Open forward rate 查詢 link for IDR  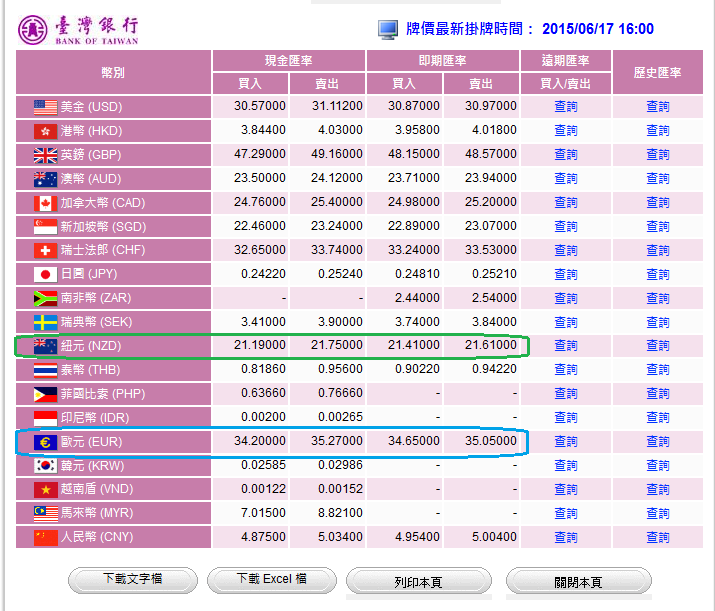click(565, 418)
